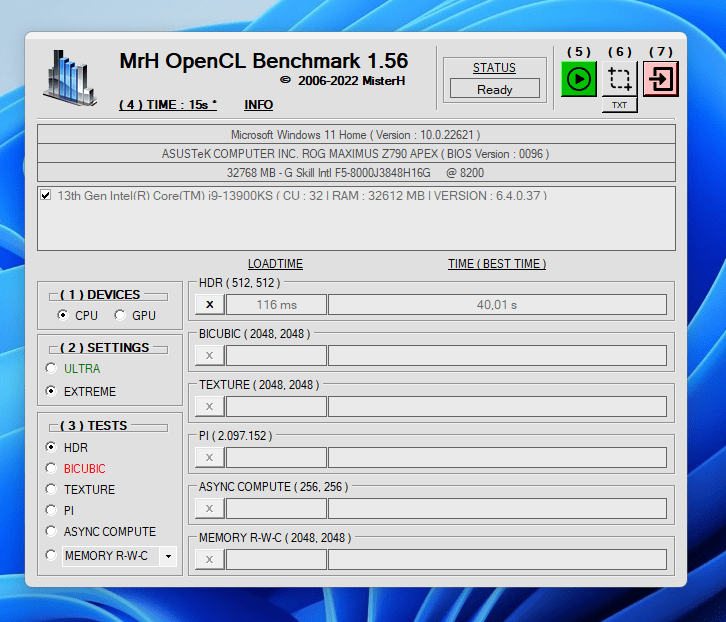Click the x button in ASYNC COMPUTE row

210,508
